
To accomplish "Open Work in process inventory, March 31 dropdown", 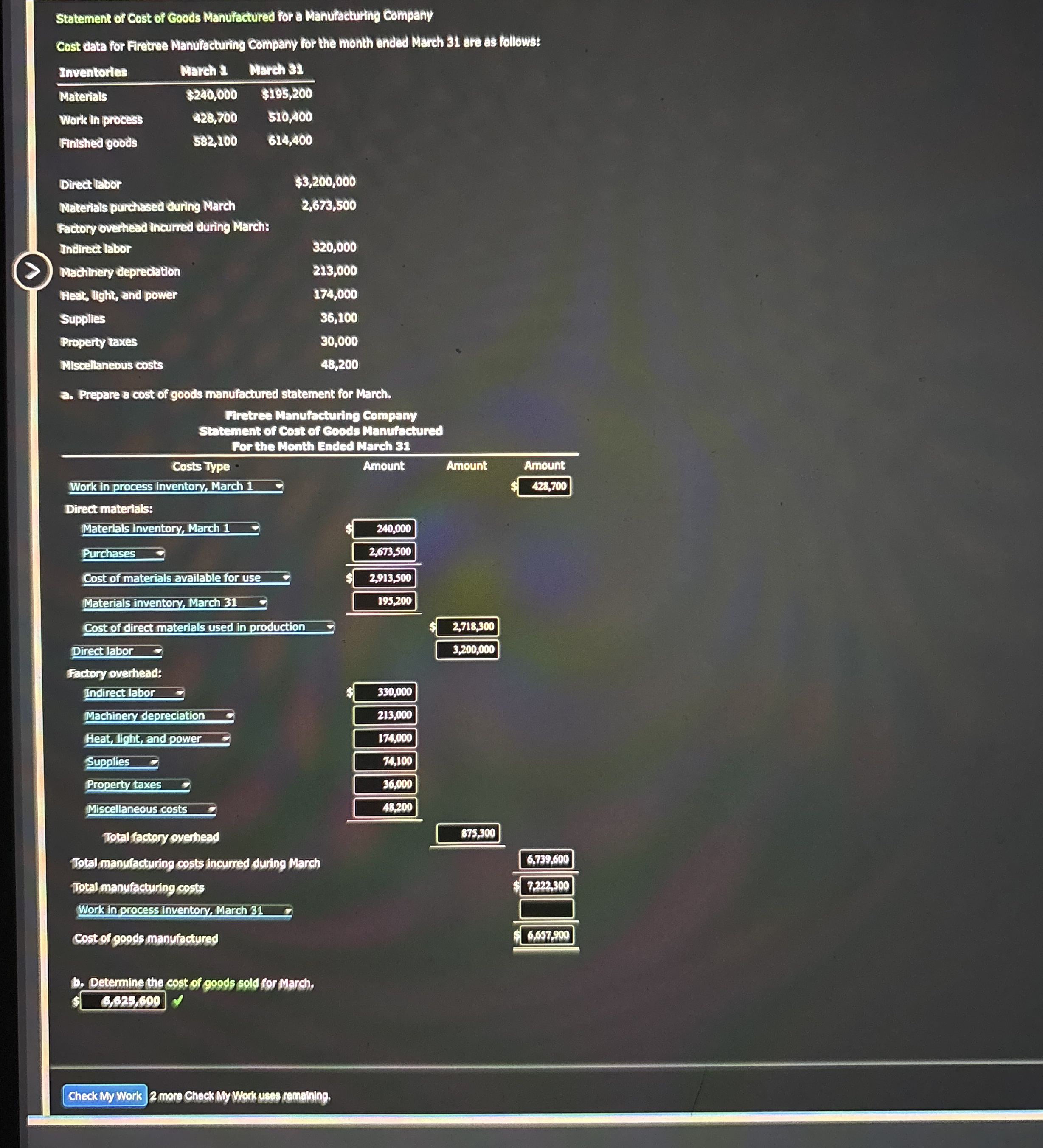I will pyautogui.click(x=185, y=910).
